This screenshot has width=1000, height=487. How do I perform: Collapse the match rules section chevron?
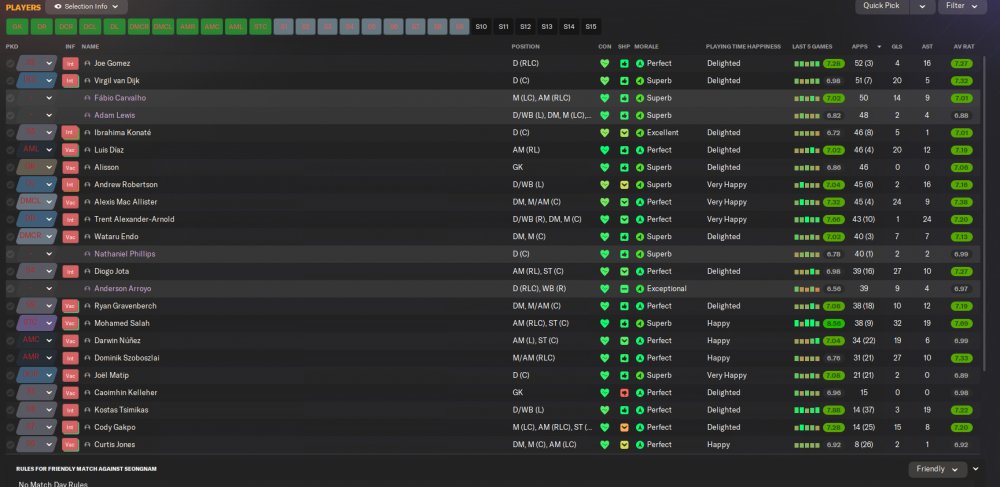pos(976,469)
